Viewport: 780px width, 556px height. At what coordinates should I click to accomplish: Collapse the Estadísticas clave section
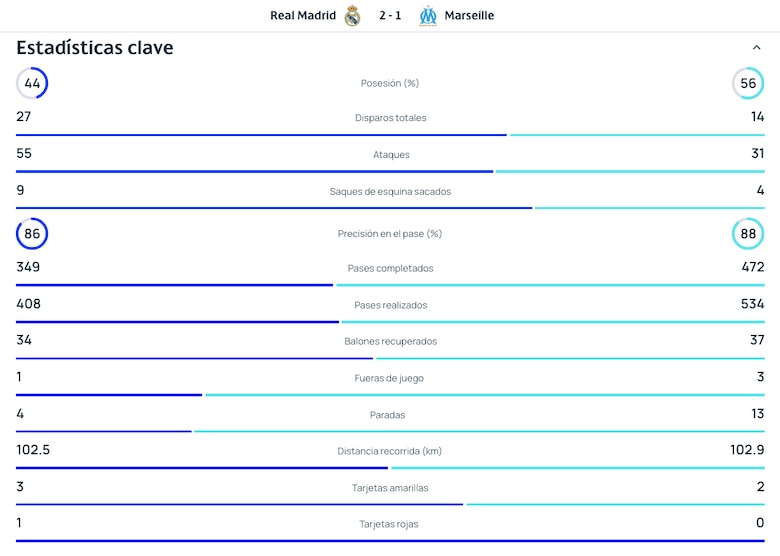pos(756,48)
